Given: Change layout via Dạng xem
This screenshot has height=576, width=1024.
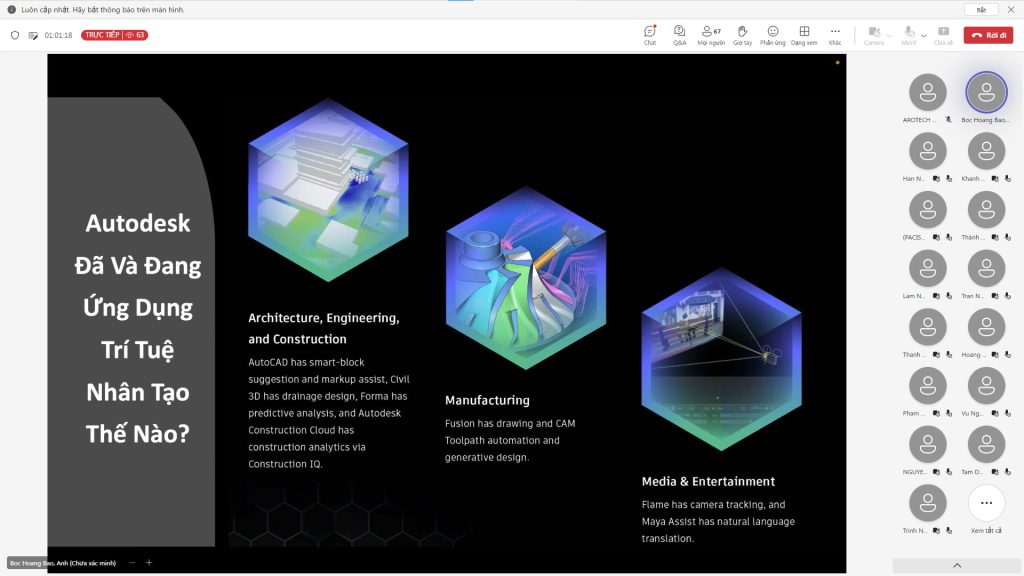Looking at the screenshot, I should (804, 35).
